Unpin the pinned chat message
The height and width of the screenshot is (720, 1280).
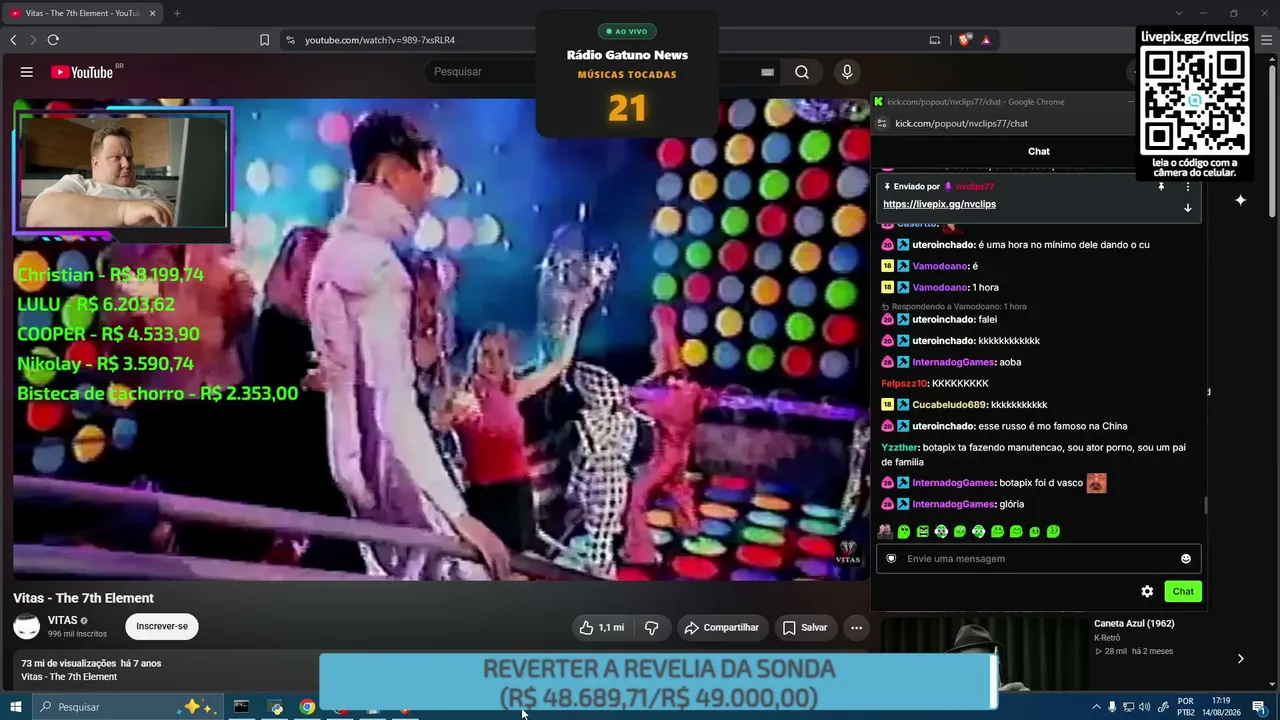(x=1161, y=187)
